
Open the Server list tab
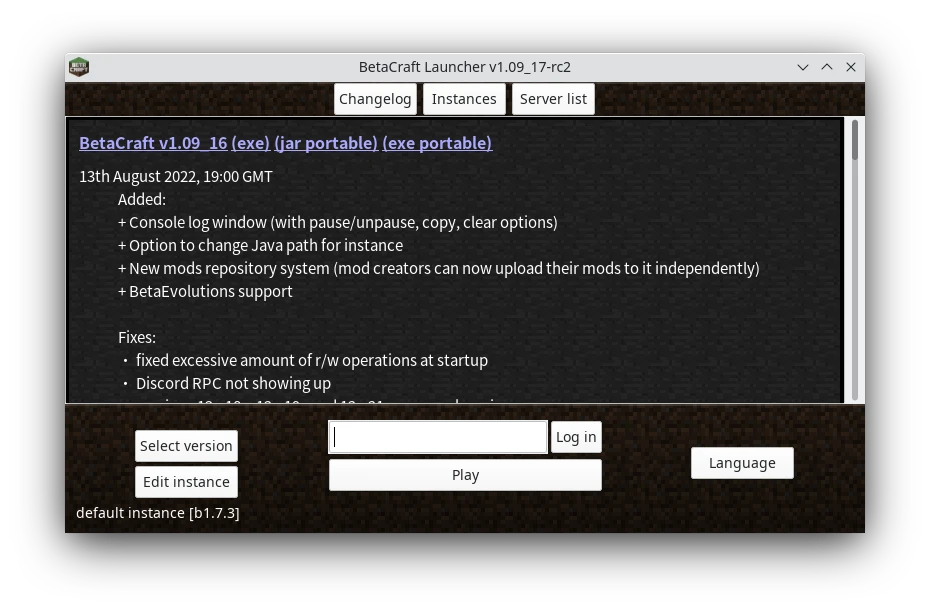tap(553, 99)
